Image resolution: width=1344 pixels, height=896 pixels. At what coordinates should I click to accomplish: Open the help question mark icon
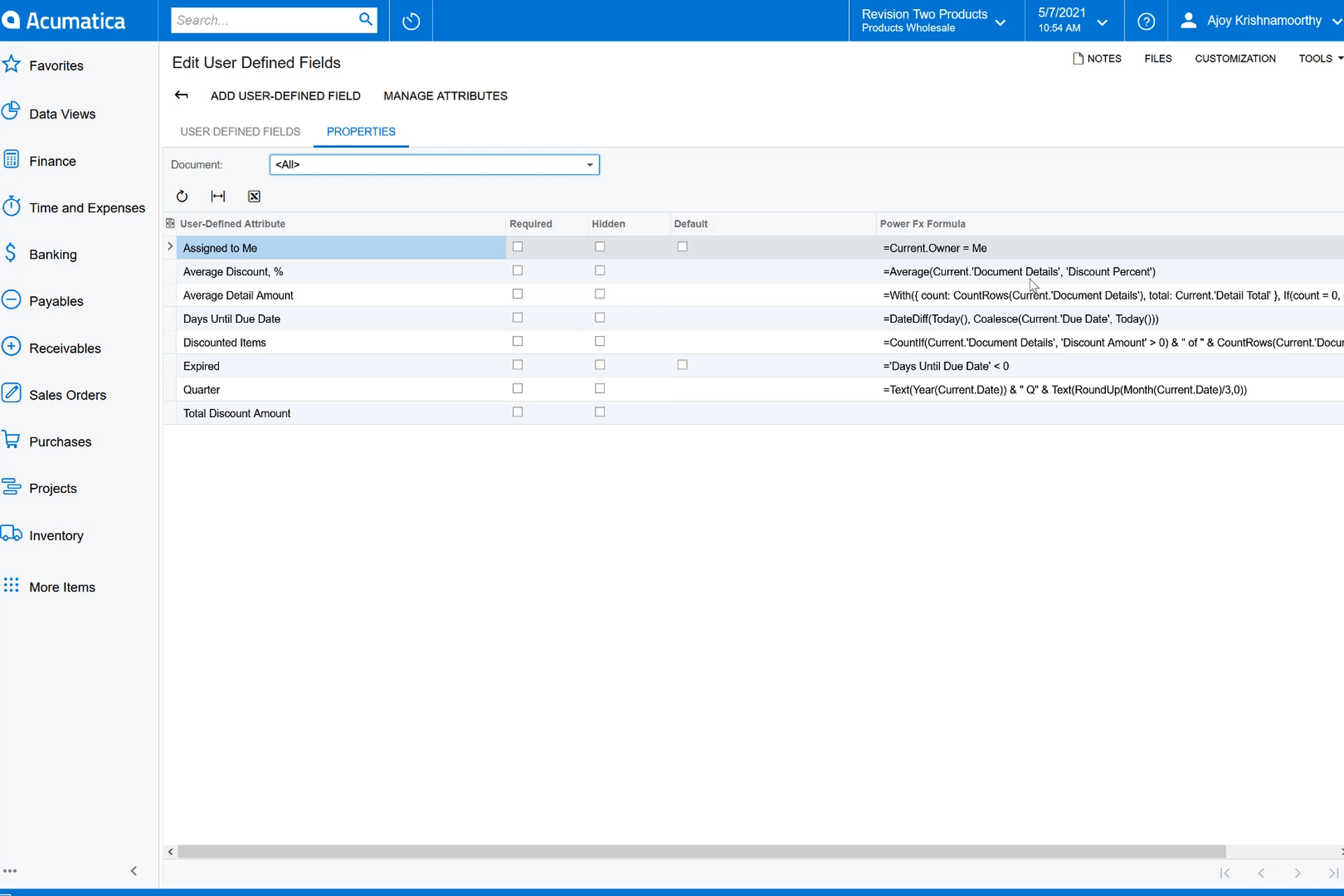(x=1146, y=21)
